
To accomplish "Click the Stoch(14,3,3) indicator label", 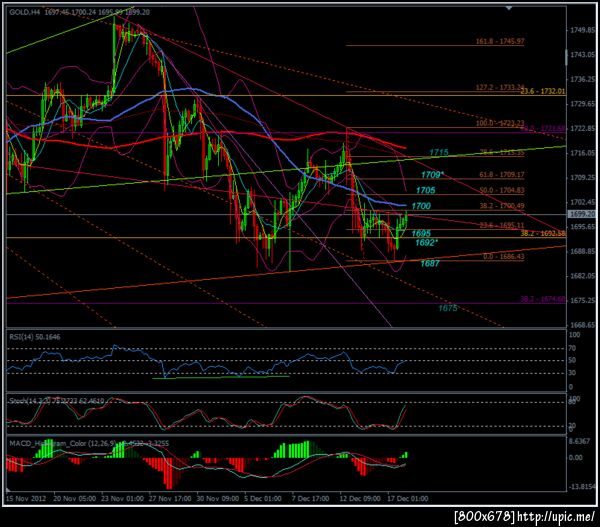I will pyautogui.click(x=57, y=401).
